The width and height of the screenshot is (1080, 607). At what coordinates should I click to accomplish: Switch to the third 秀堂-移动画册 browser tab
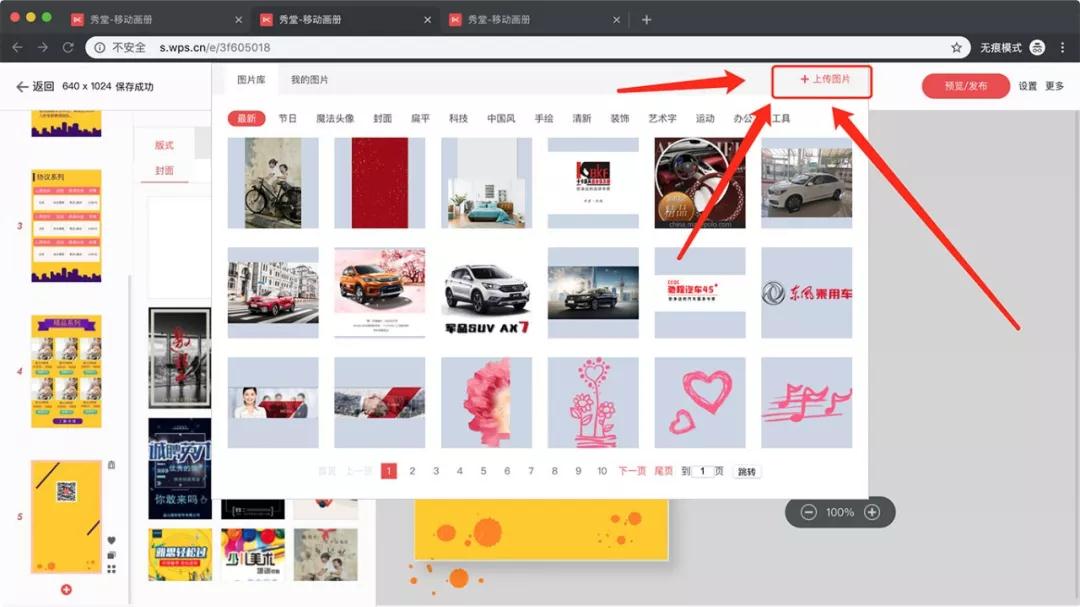pyautogui.click(x=534, y=20)
